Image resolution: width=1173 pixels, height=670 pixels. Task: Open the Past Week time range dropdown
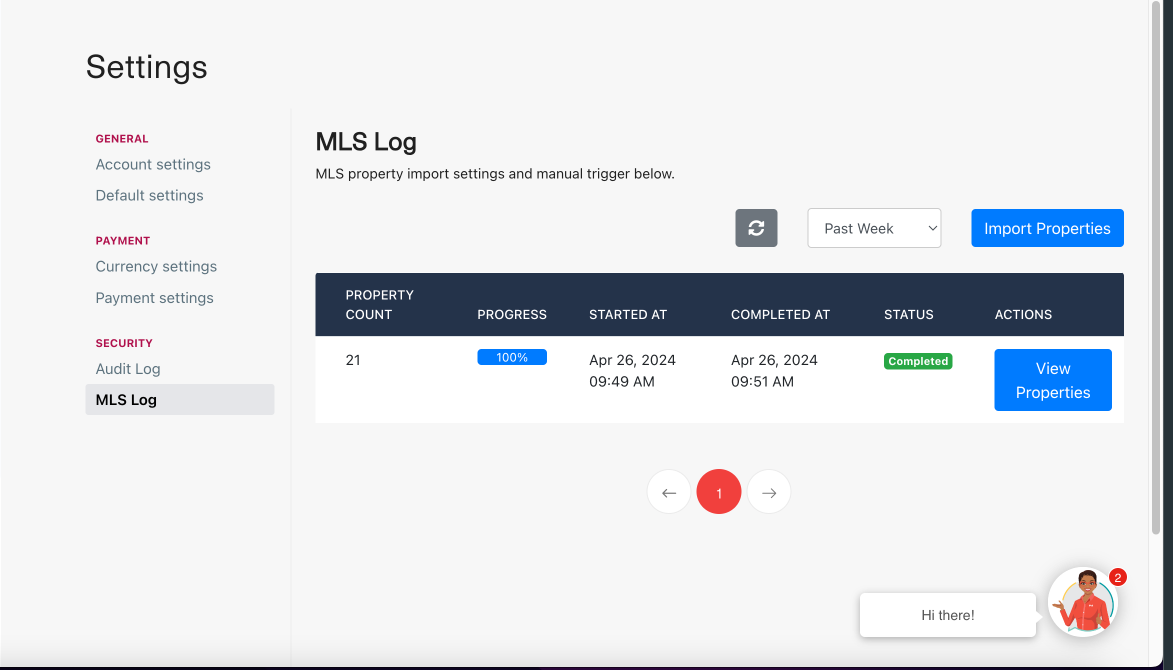point(874,228)
